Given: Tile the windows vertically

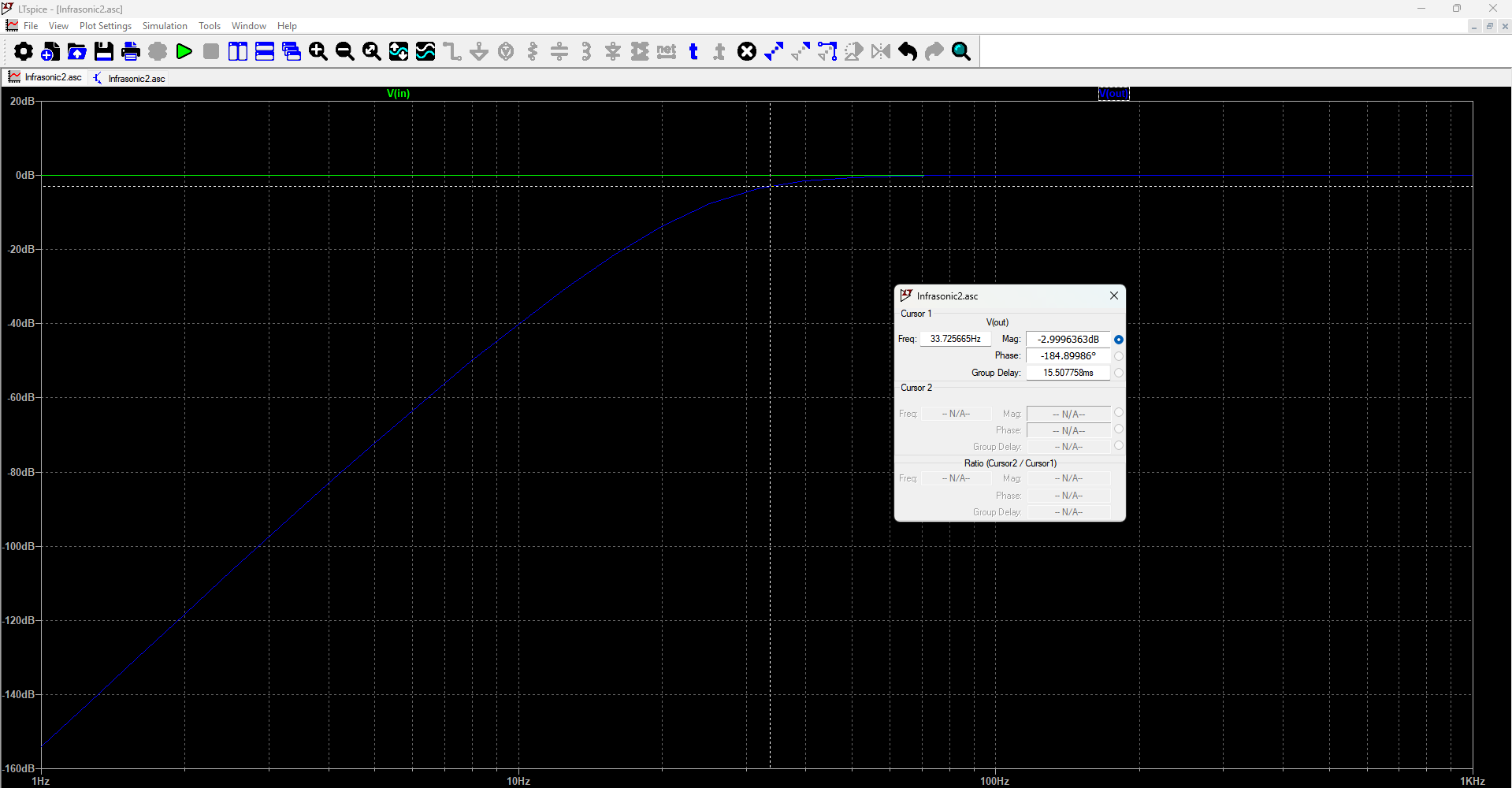Looking at the screenshot, I should [x=237, y=51].
